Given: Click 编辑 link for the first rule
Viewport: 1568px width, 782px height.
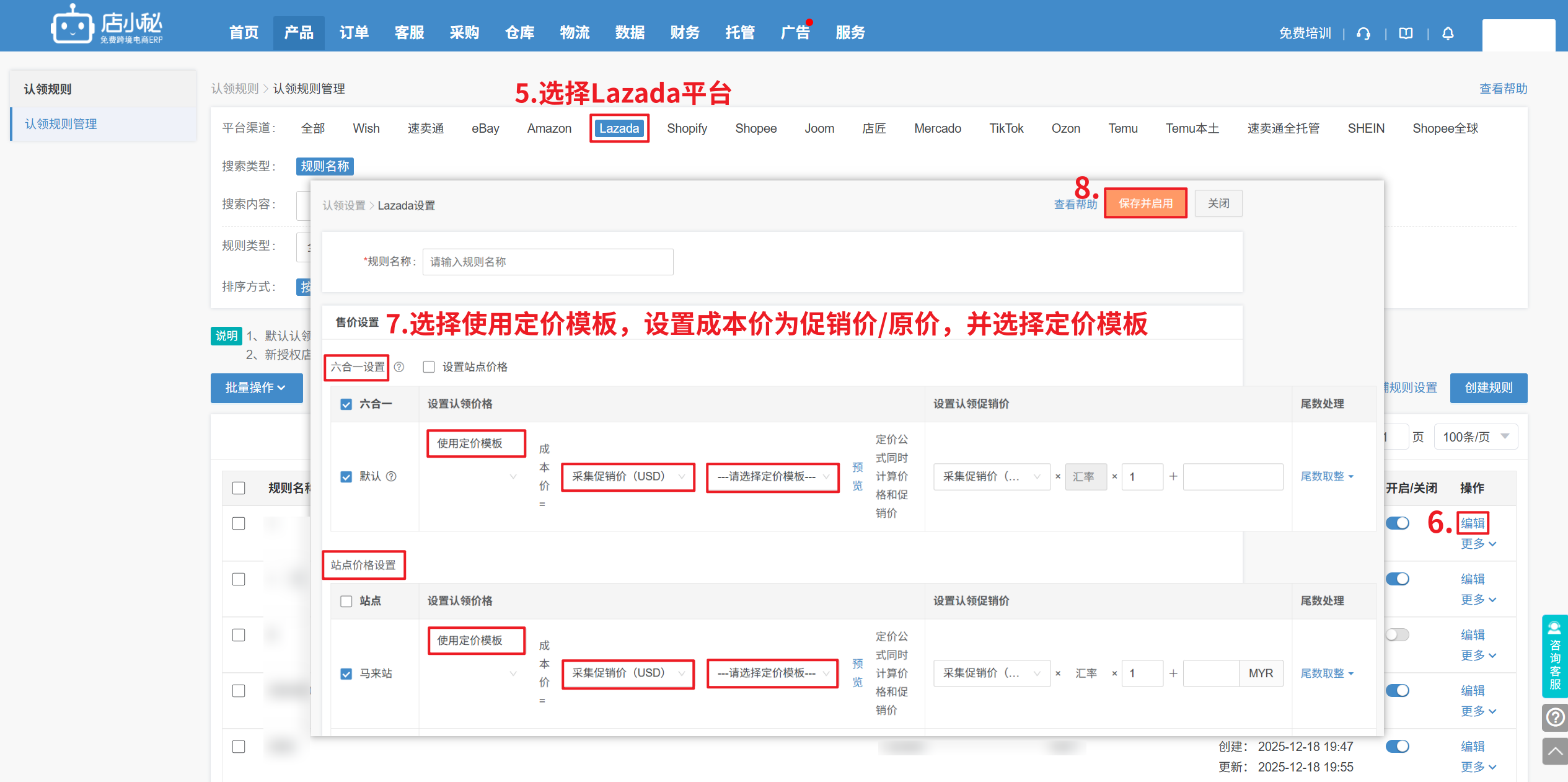Looking at the screenshot, I should (1473, 523).
